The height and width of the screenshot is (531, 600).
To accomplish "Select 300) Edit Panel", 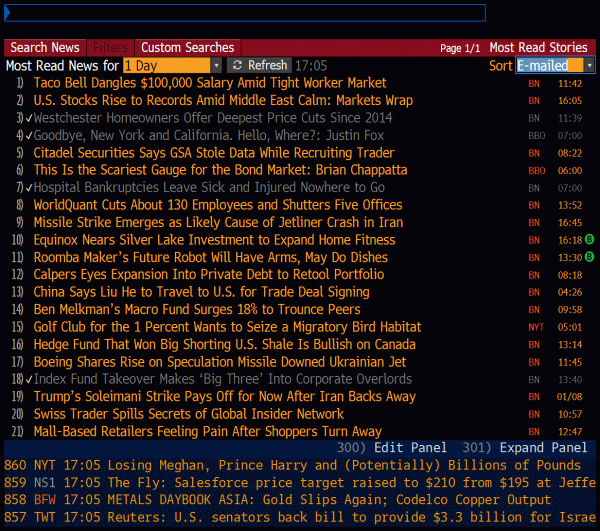I will [391, 447].
